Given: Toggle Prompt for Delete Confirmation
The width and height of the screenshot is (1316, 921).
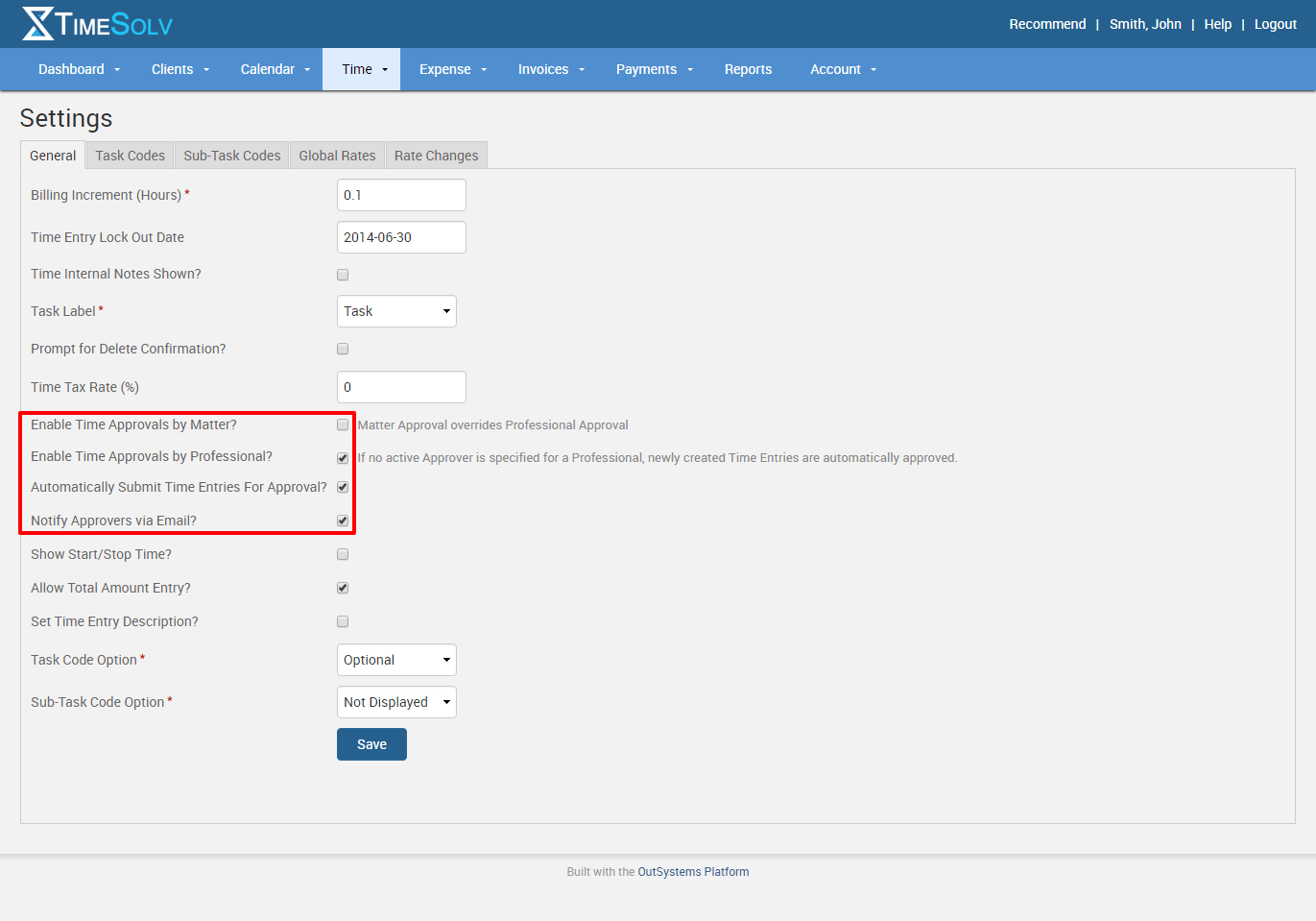Looking at the screenshot, I should pyautogui.click(x=343, y=349).
